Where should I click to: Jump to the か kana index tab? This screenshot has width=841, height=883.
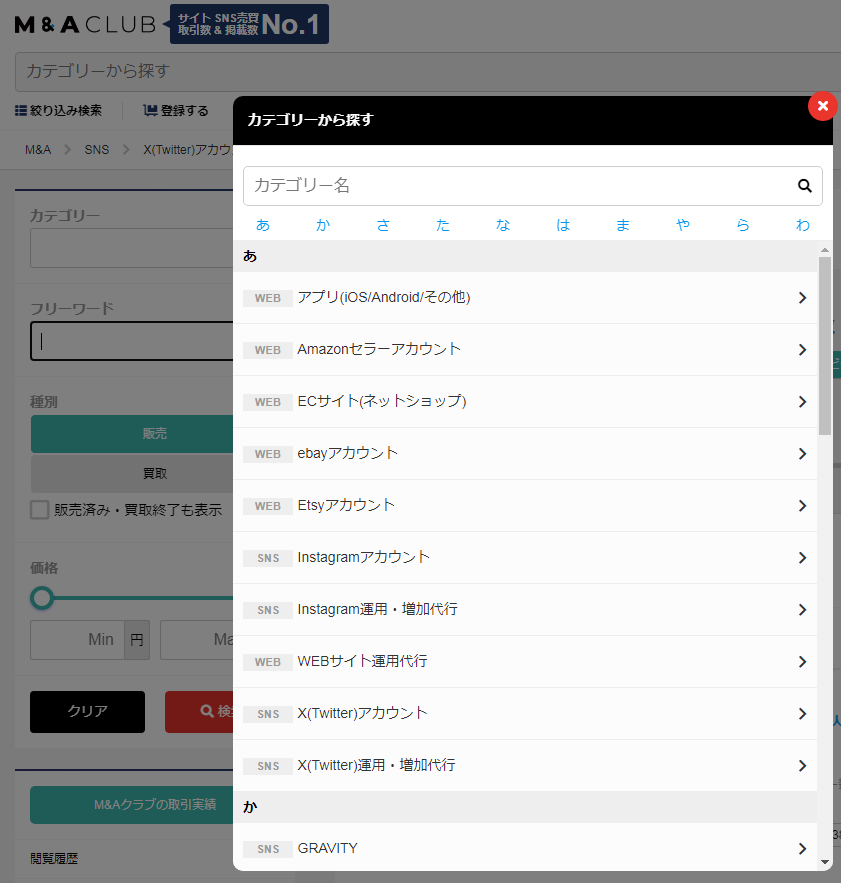coord(322,225)
